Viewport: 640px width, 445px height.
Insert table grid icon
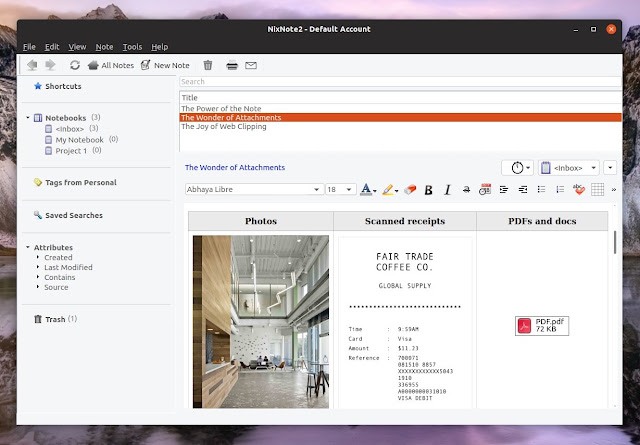(x=597, y=189)
